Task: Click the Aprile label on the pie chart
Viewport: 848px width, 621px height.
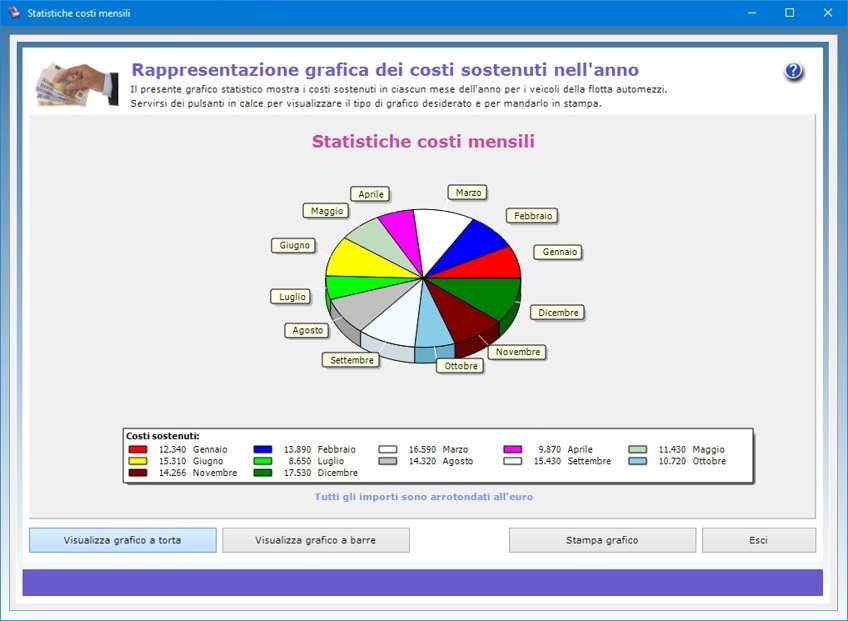Action: click(x=370, y=194)
